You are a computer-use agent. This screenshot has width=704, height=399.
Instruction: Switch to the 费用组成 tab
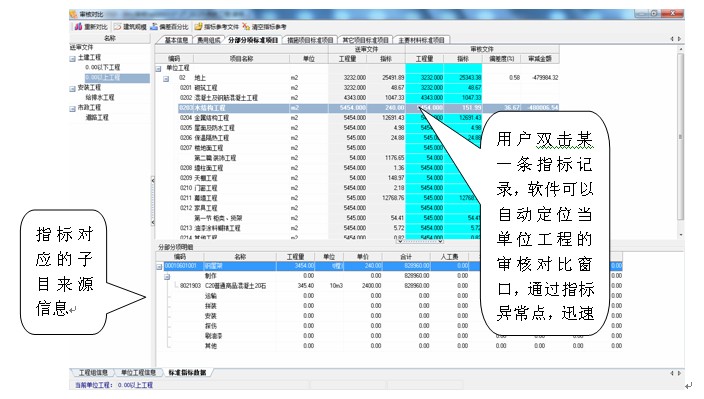point(209,40)
